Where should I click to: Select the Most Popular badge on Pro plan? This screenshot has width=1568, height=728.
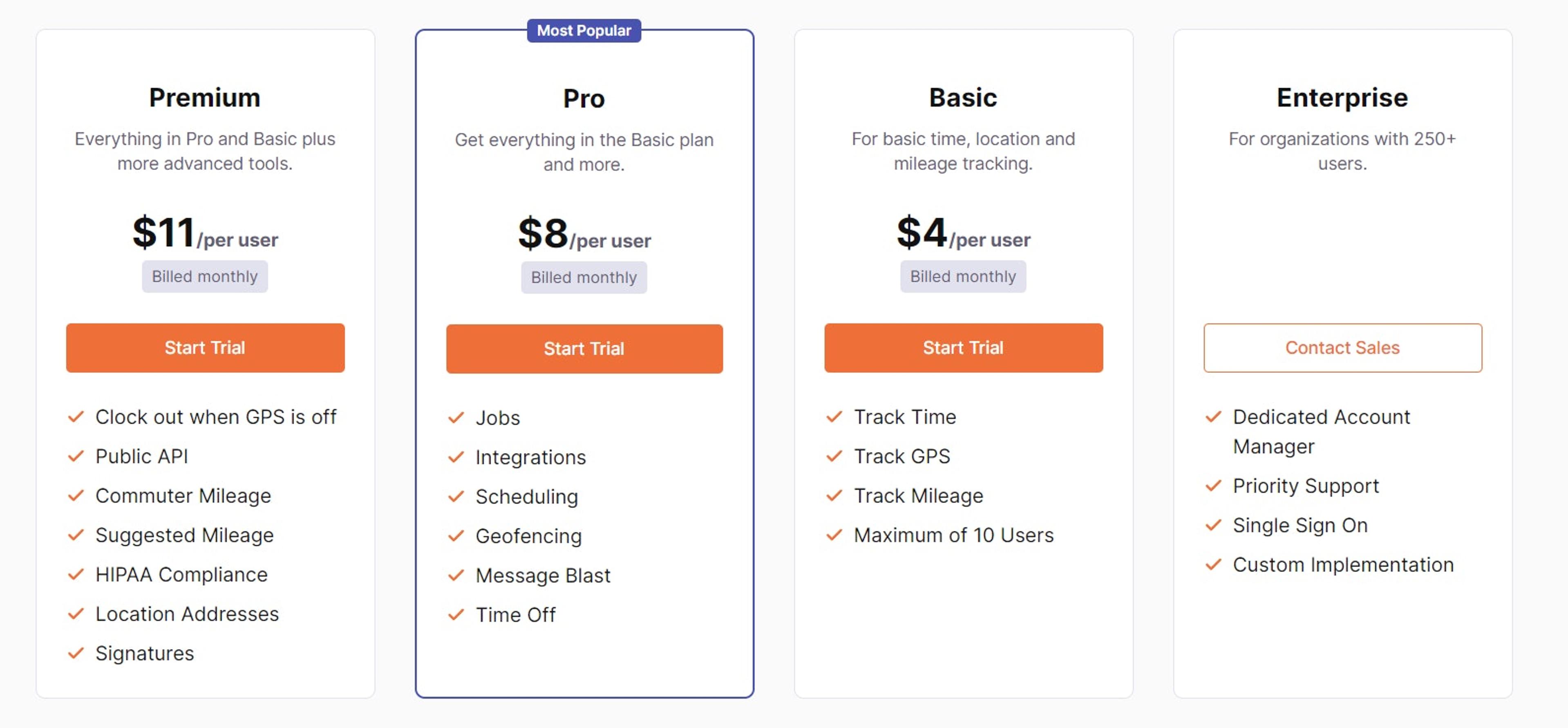(x=583, y=30)
